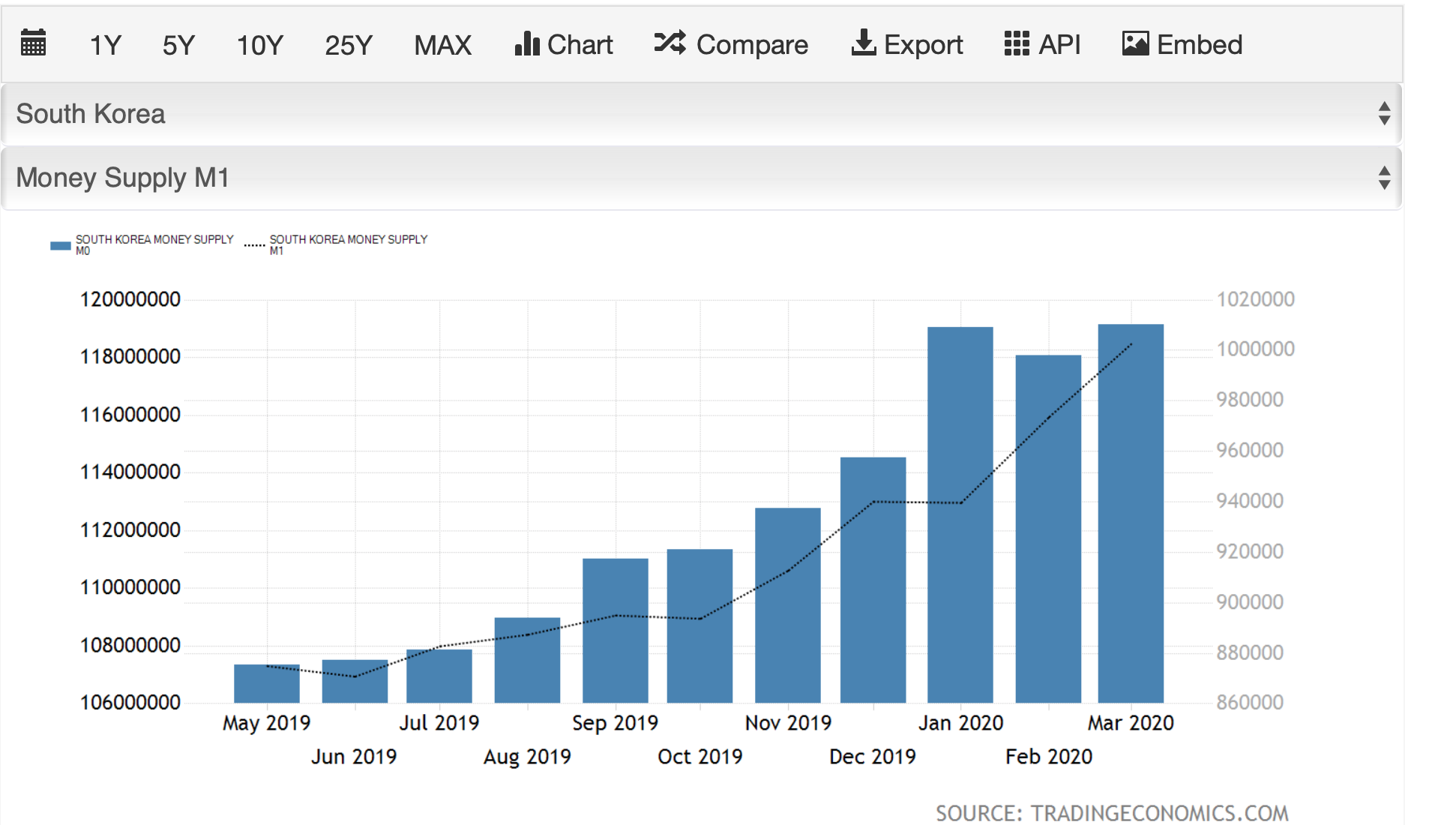Click the South Korea dropdown arrows
Image resolution: width=1456 pixels, height=825 pixels.
(1384, 114)
